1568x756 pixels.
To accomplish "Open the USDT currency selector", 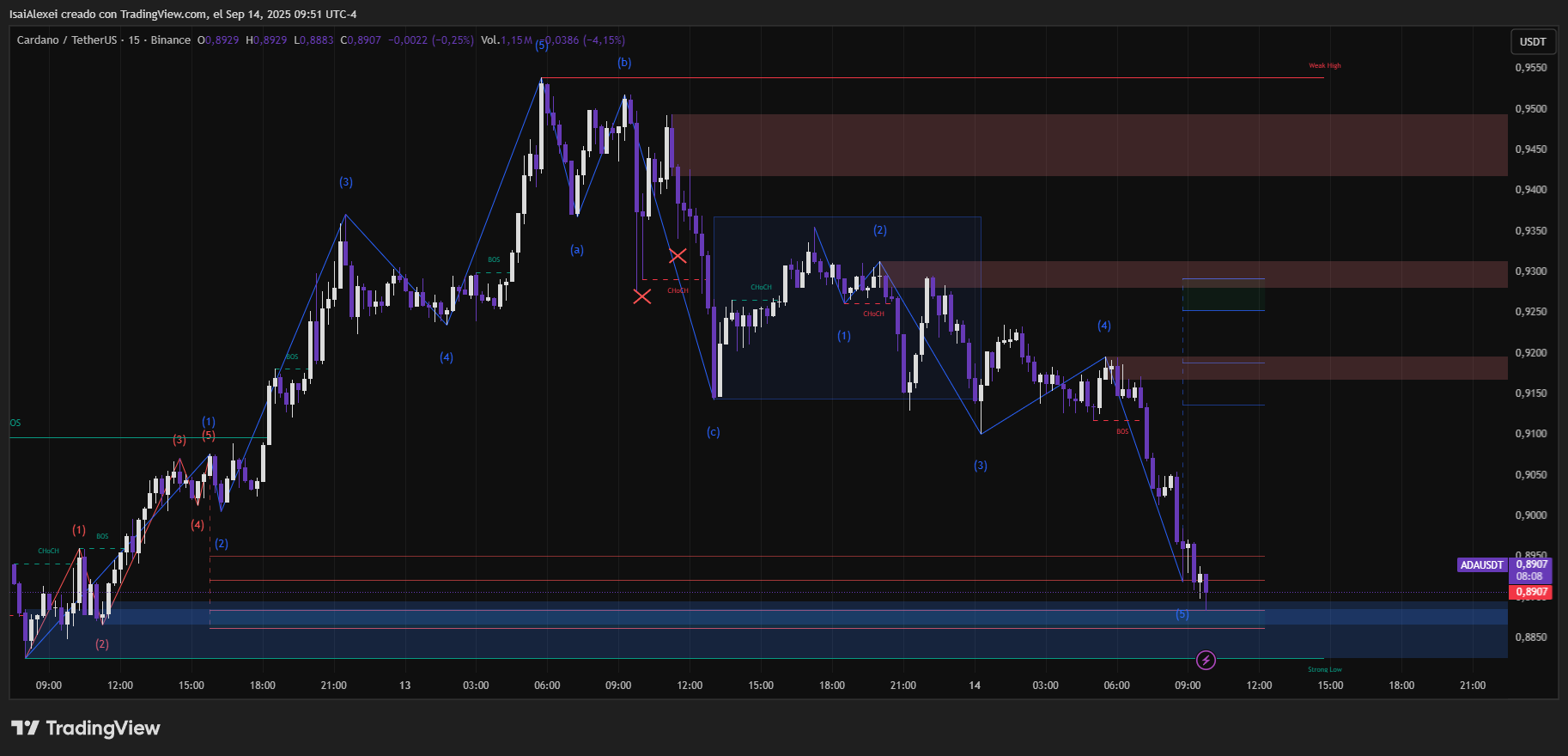I will 1532,41.
